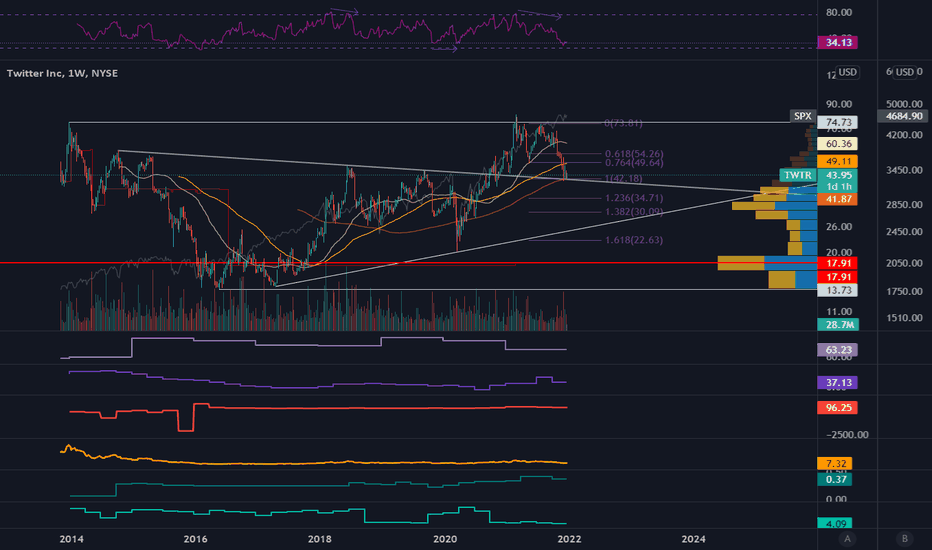Screen dimensions: 932x550
Task: Click the 4200.00 tick on the SPX scale
Action: [904, 135]
